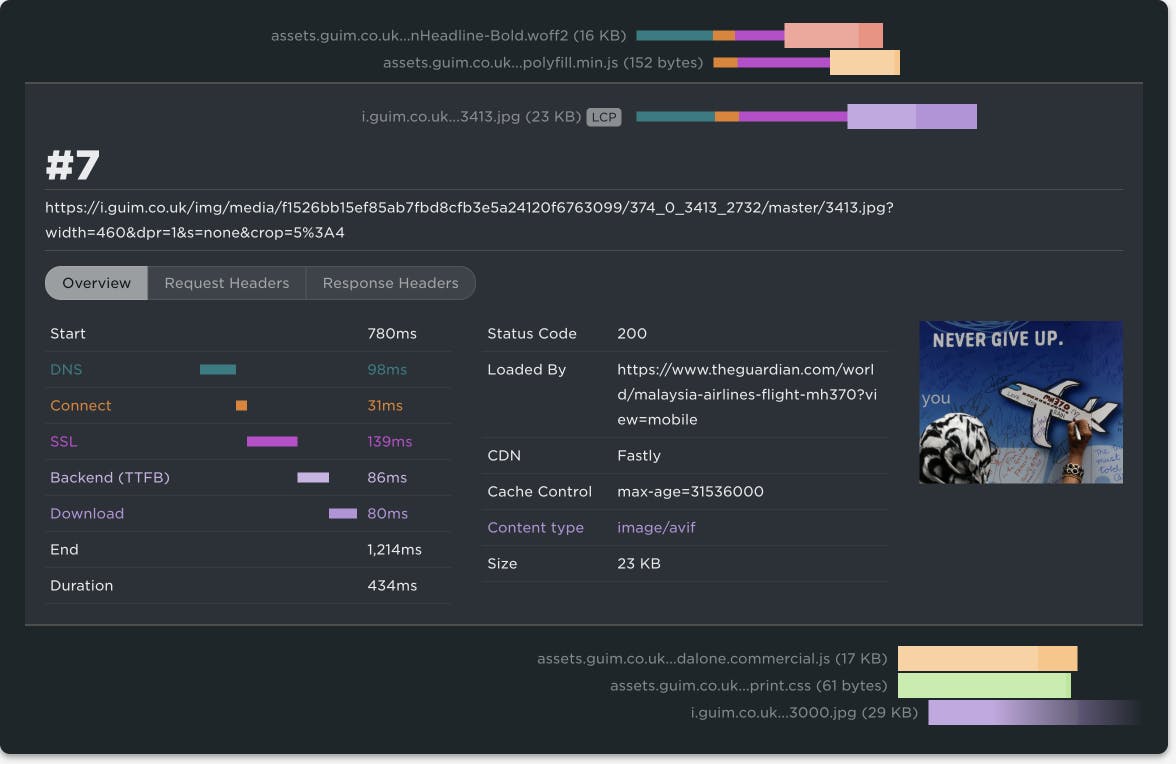Click the orange Connect timing bar
This screenshot has width=1176, height=764.
coord(241,405)
